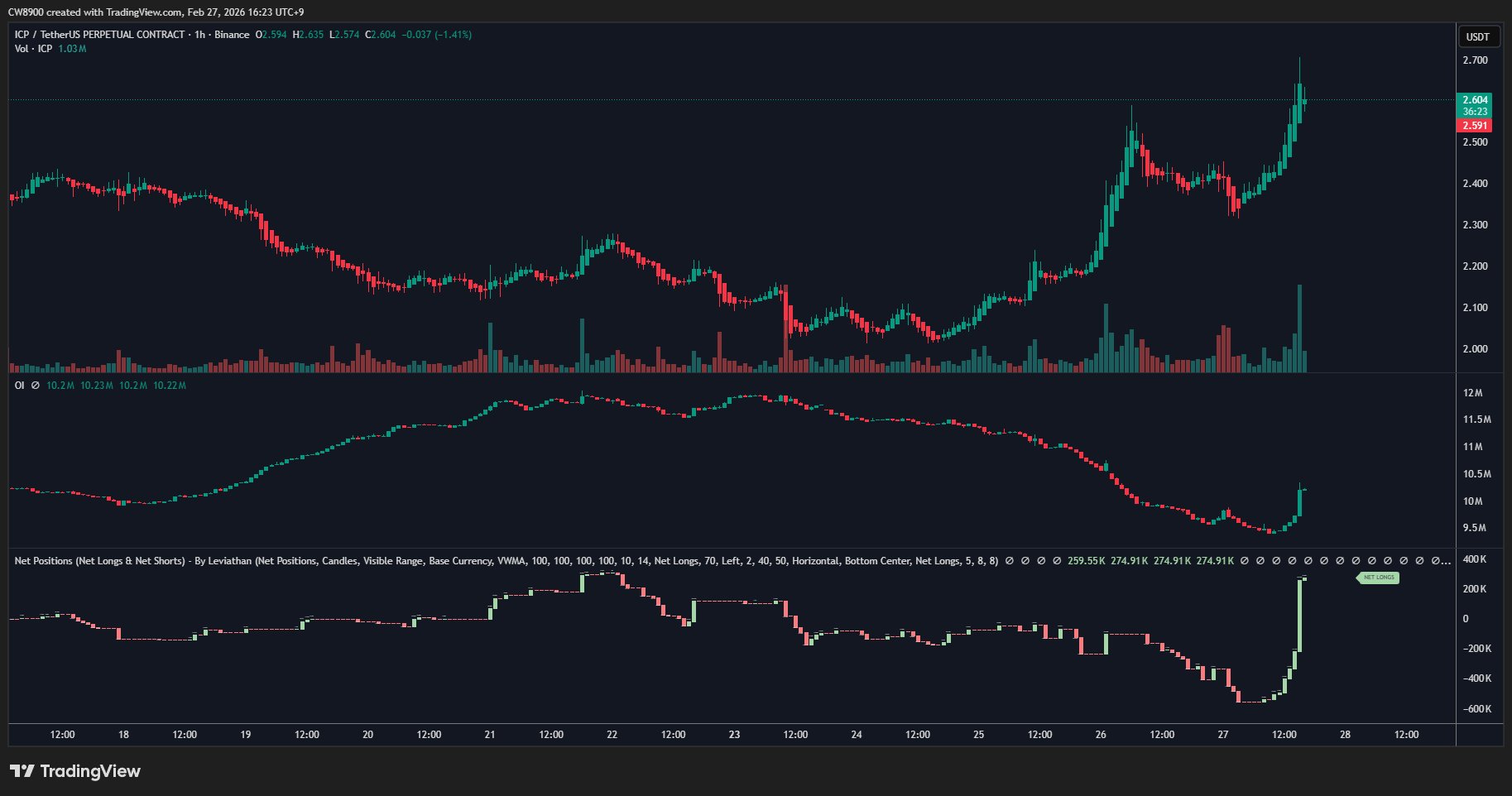Click the −600K label on the Net Positions axis
This screenshot has width=1512, height=796.
click(x=1477, y=709)
